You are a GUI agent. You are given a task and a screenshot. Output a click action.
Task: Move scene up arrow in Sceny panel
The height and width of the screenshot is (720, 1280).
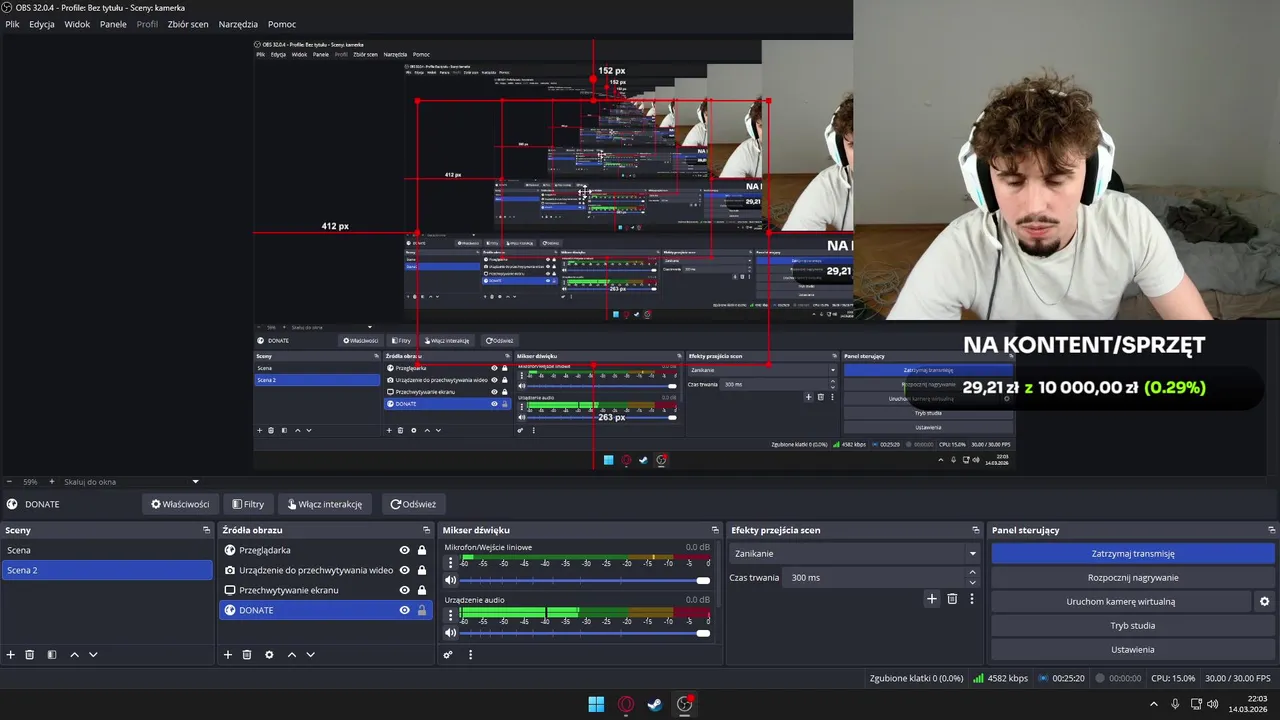(74, 655)
